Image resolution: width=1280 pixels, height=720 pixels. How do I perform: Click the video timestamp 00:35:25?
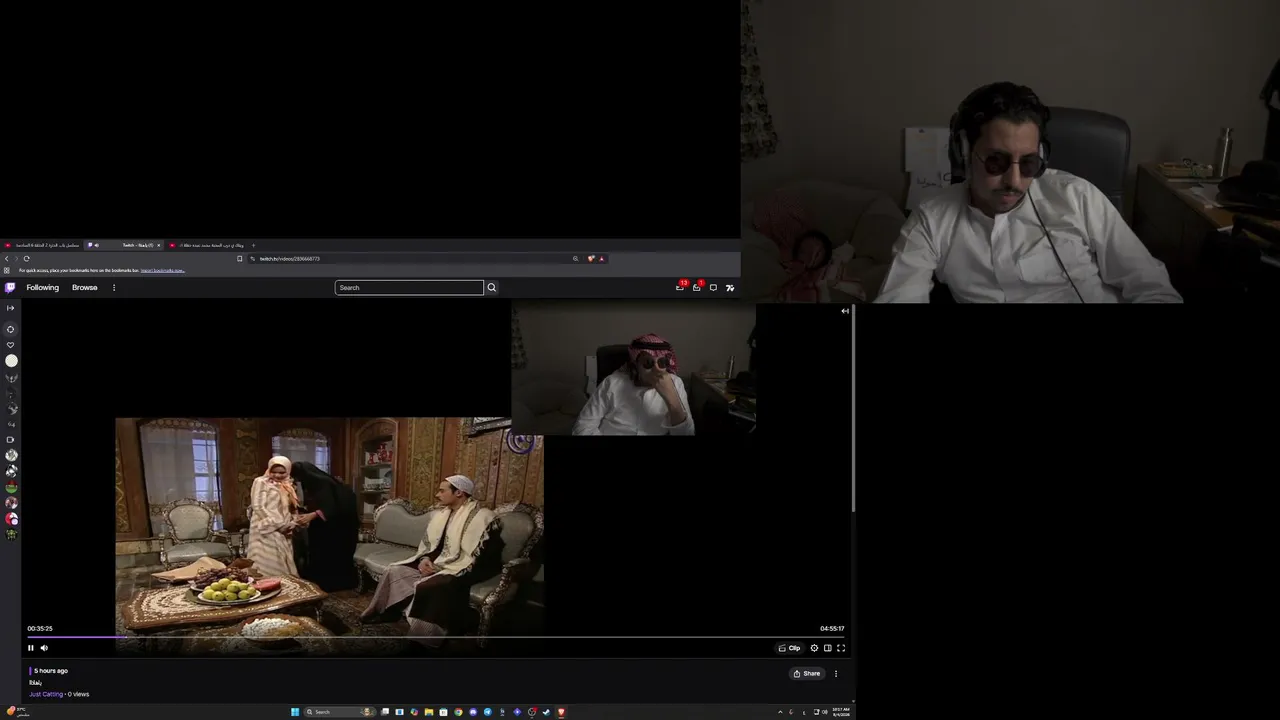click(40, 629)
